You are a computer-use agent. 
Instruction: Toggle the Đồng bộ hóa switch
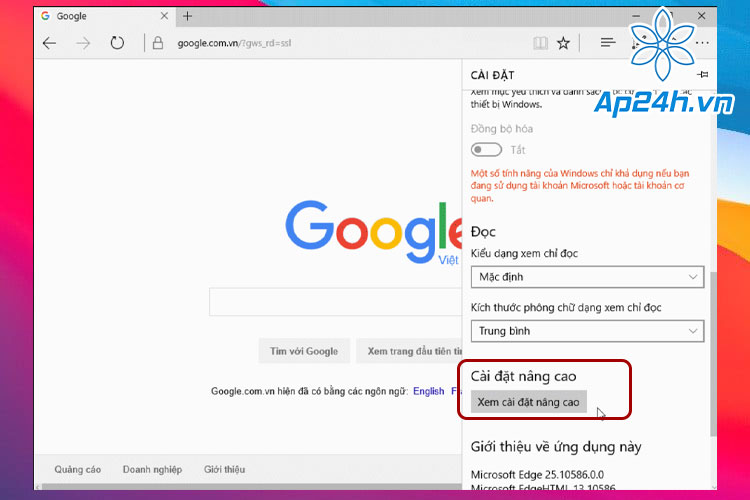point(486,150)
